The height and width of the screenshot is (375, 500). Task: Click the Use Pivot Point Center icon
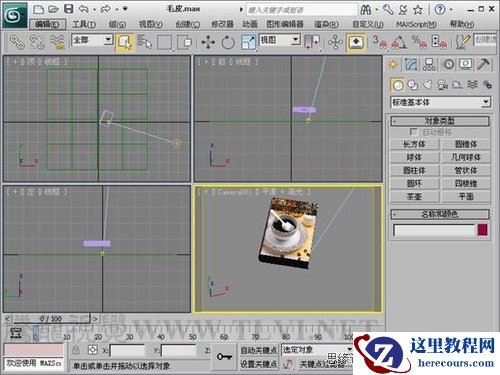tap(312, 42)
